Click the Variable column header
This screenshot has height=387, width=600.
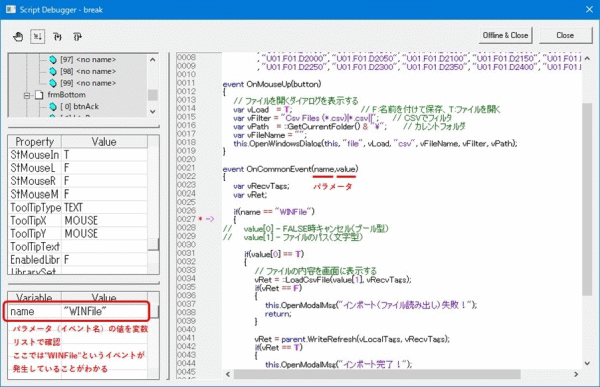point(35,297)
